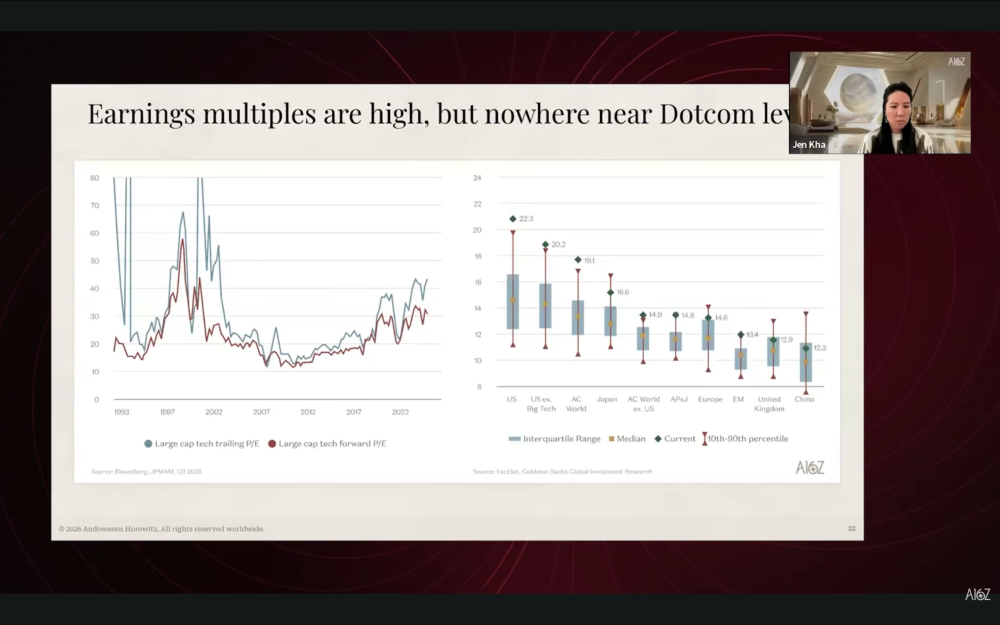Click the 2022 x-axis label
1000x625 pixels.
(400, 412)
